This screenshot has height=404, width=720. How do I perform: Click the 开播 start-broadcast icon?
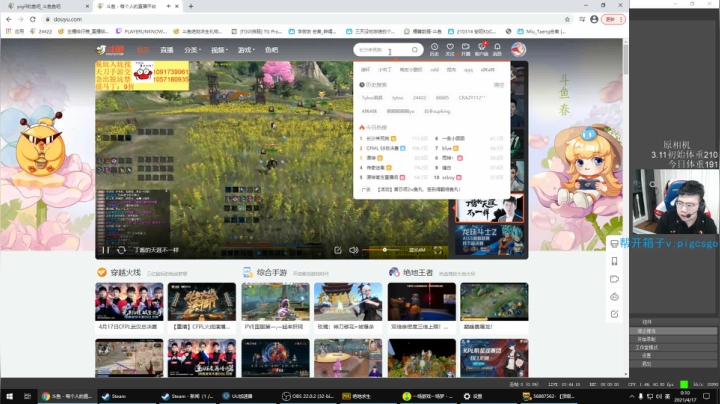point(466,49)
